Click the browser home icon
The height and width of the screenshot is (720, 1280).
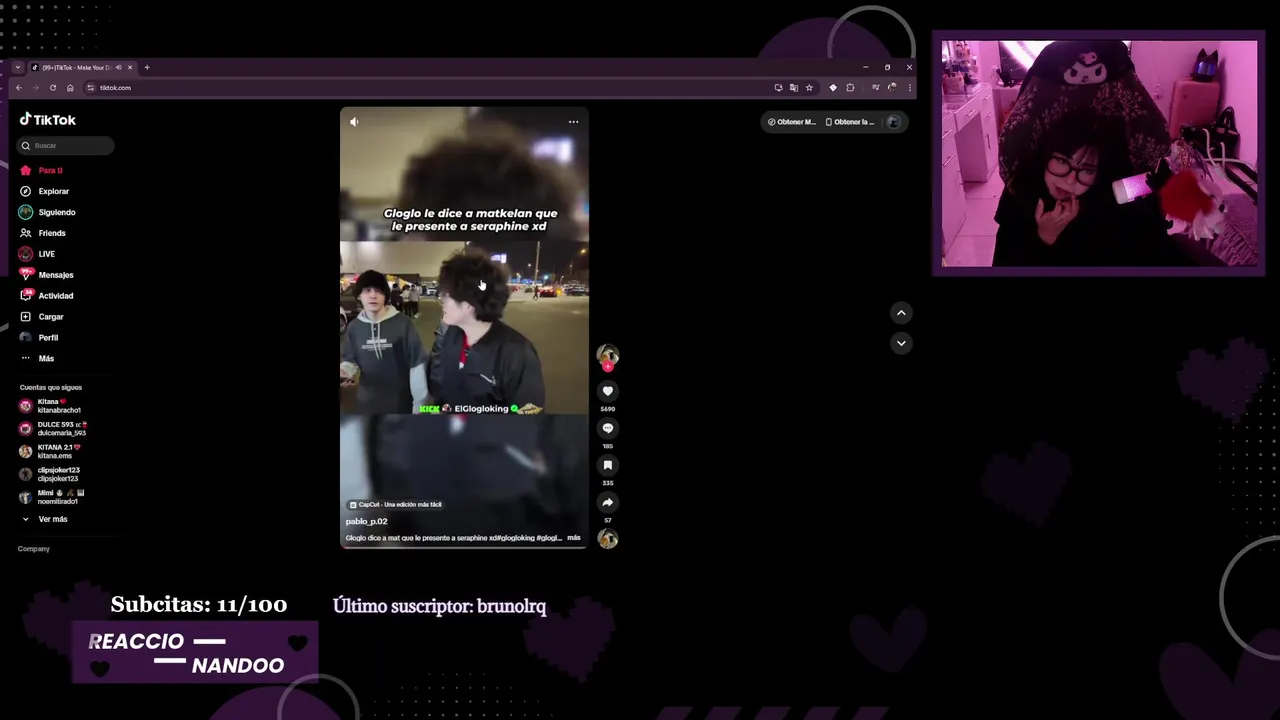pos(70,88)
